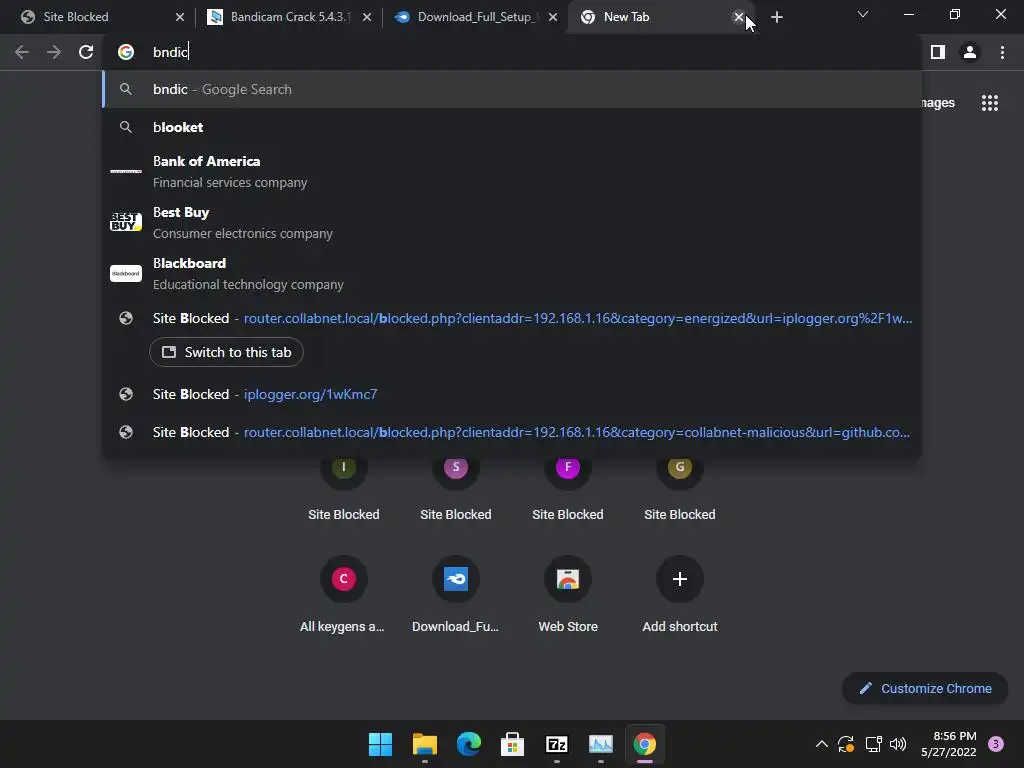1024x768 pixels.
Task: Open File Explorer from the taskbar
Action: coord(424,744)
